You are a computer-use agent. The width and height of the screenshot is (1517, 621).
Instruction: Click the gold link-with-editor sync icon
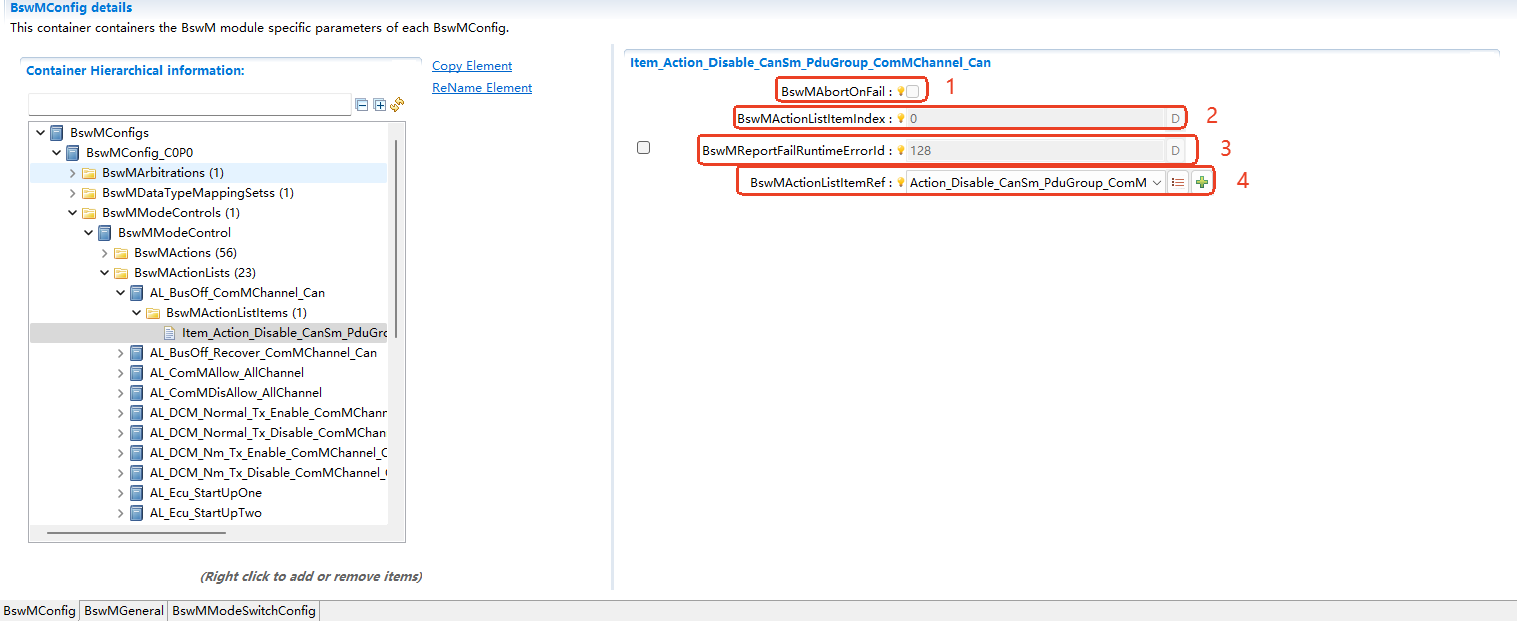pyautogui.click(x=396, y=103)
